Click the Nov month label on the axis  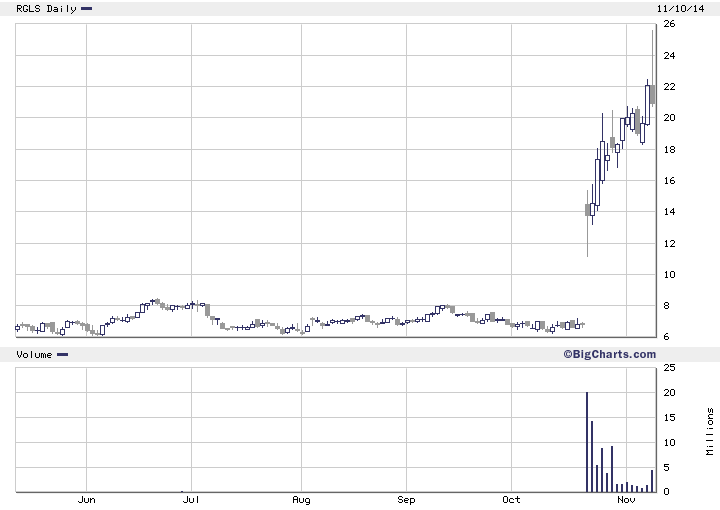tap(626, 499)
